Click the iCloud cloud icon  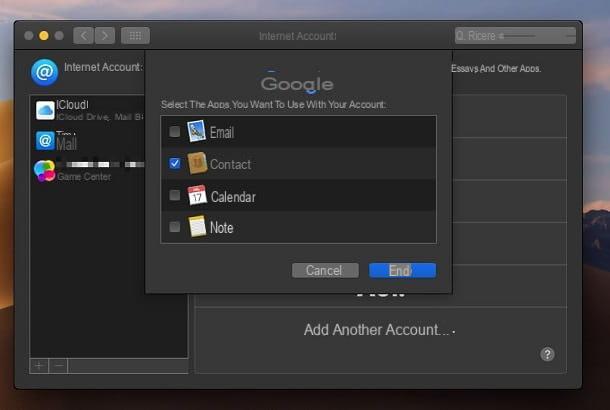(x=45, y=110)
